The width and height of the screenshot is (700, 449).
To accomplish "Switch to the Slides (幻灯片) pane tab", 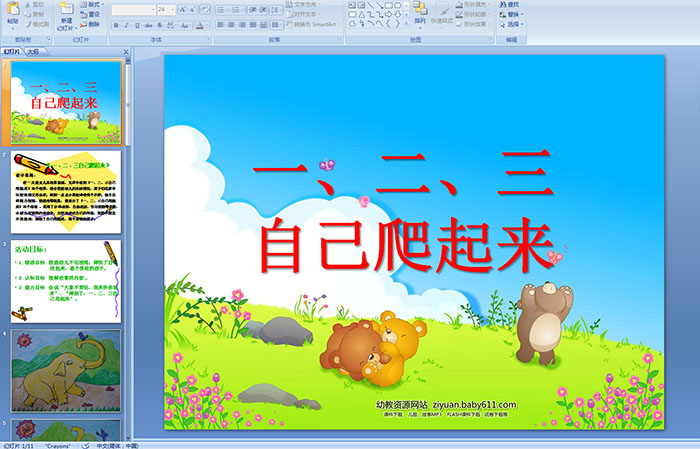I will click(x=11, y=51).
